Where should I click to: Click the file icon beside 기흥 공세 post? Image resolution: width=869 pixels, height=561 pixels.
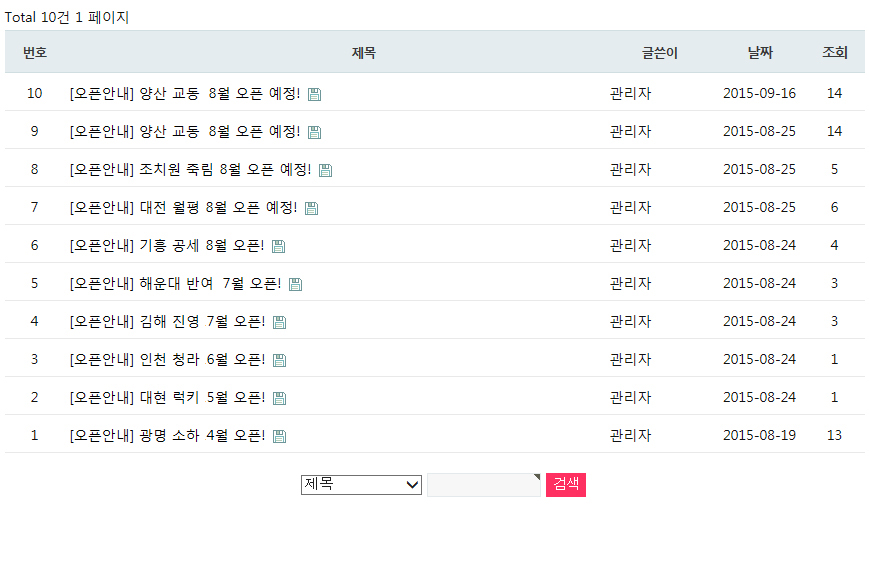coord(278,246)
